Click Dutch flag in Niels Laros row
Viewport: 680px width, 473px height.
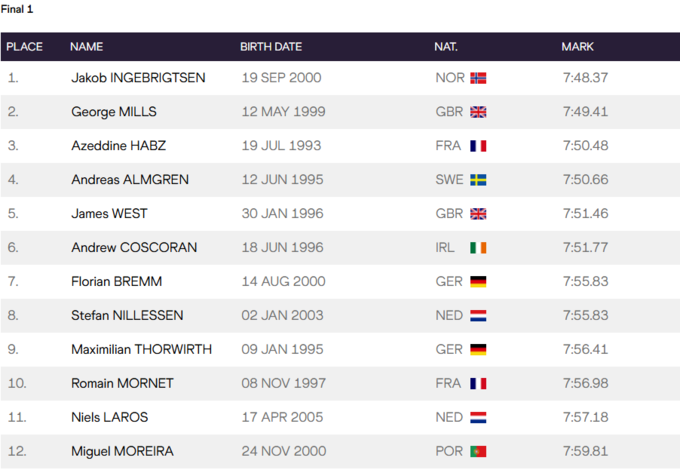point(478,418)
